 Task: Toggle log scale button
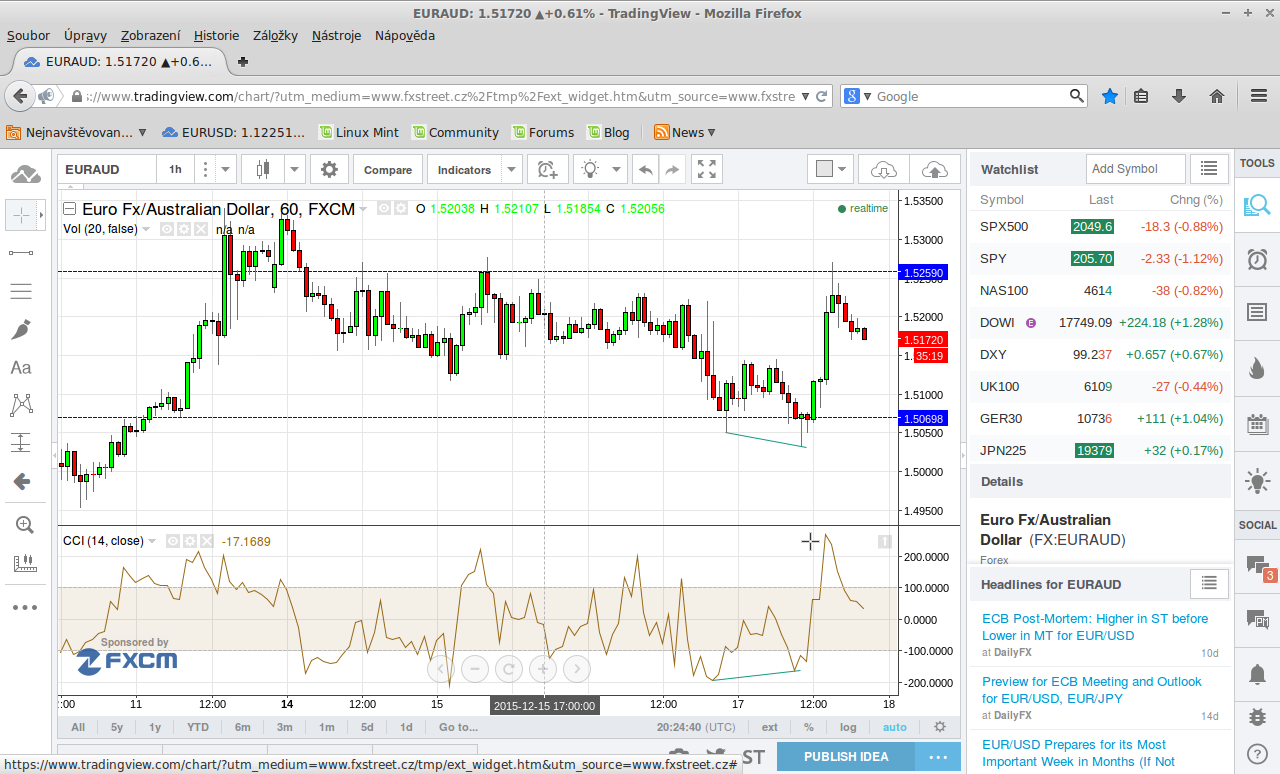click(x=848, y=727)
